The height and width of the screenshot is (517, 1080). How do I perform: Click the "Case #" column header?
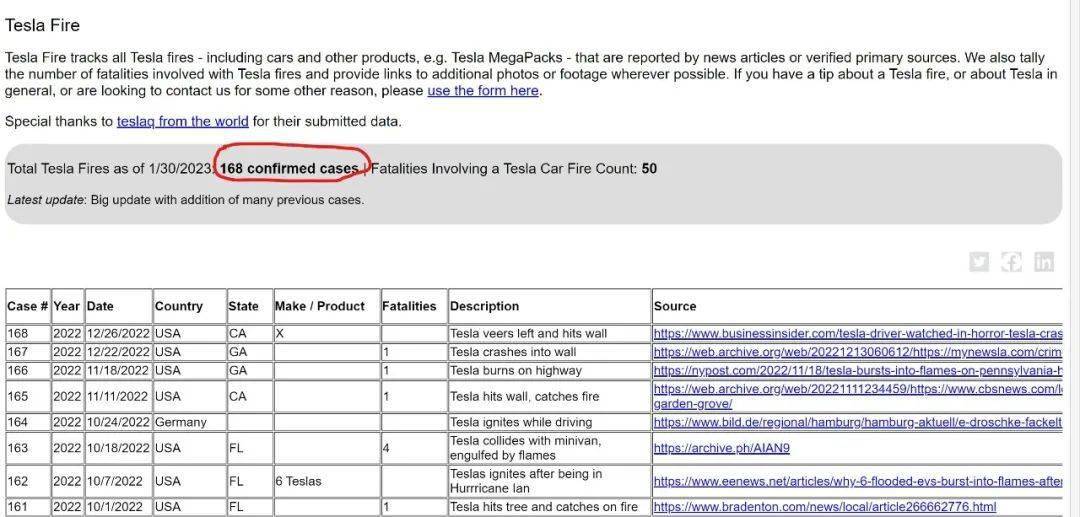[x=28, y=306]
